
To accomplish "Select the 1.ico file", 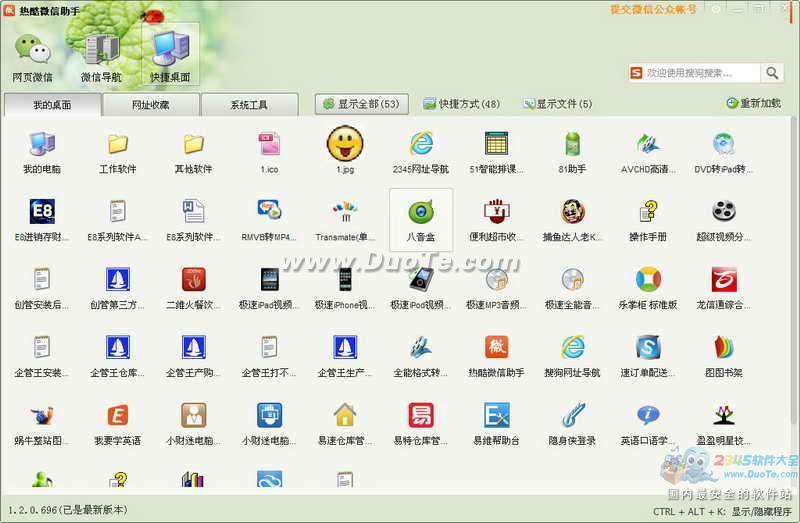I will click(269, 153).
